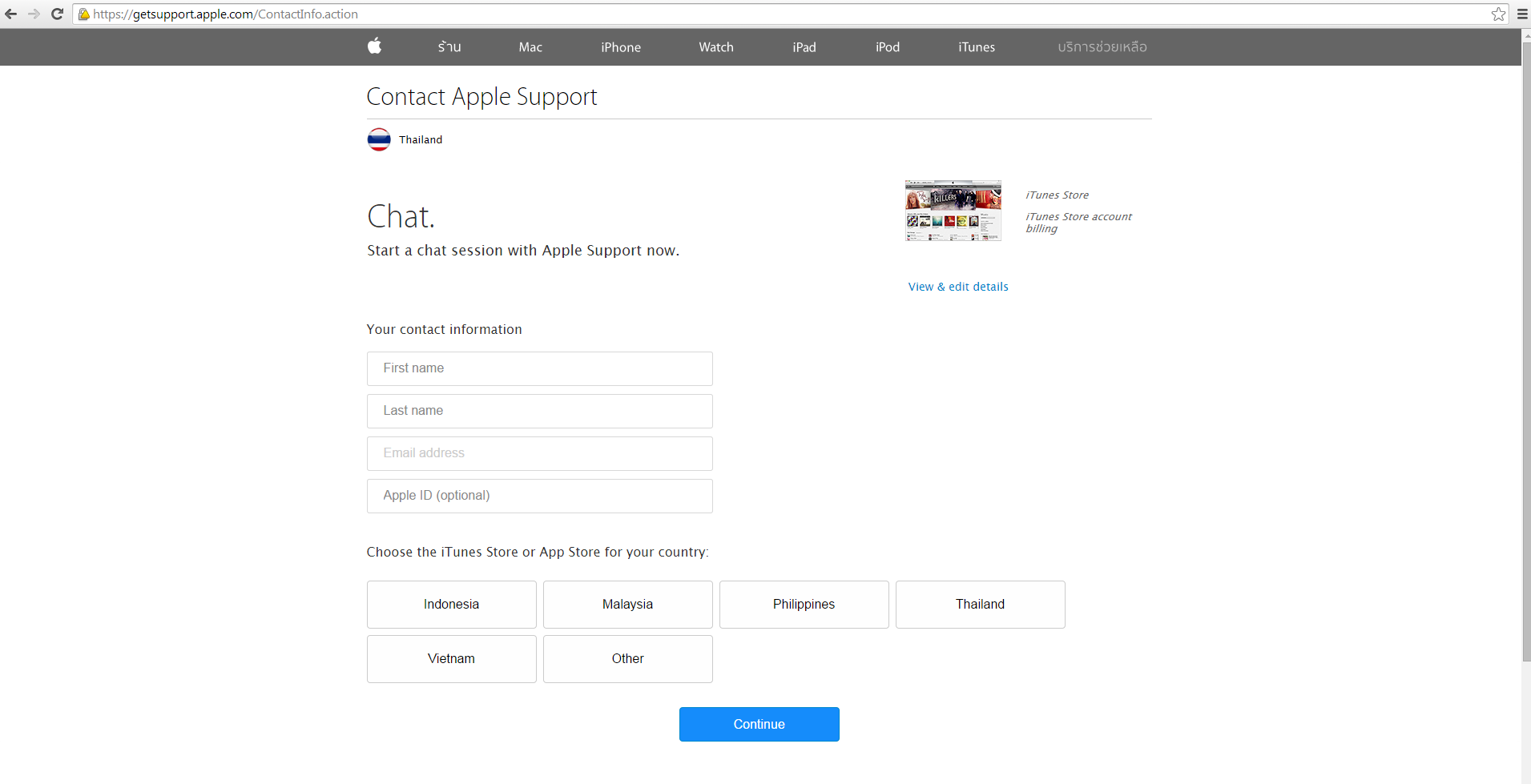Click the Thailand country link
Image resolution: width=1531 pixels, height=784 pixels.
point(421,139)
